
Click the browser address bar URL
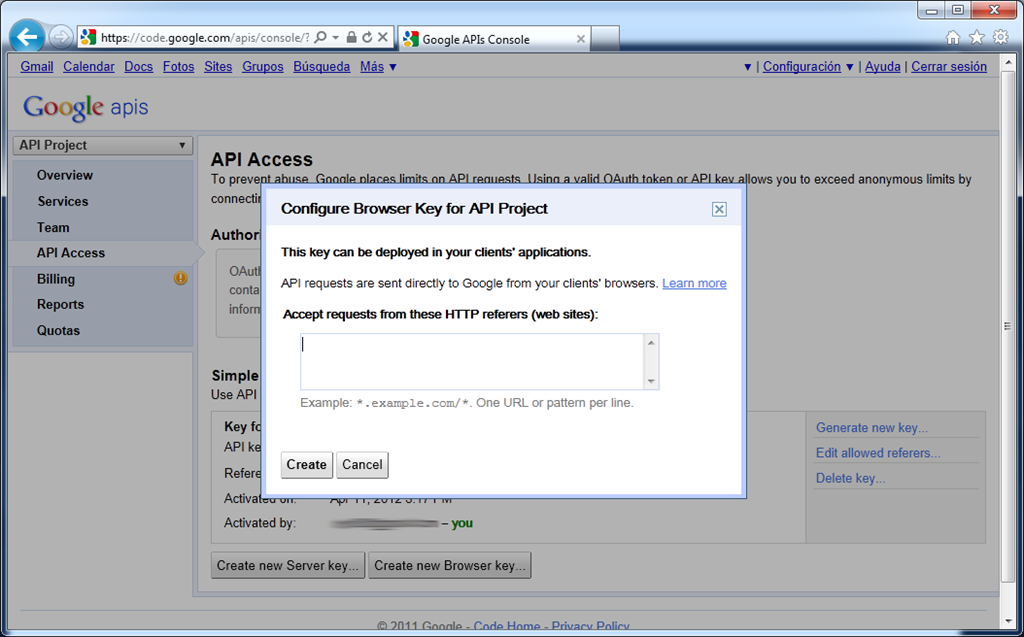point(205,37)
